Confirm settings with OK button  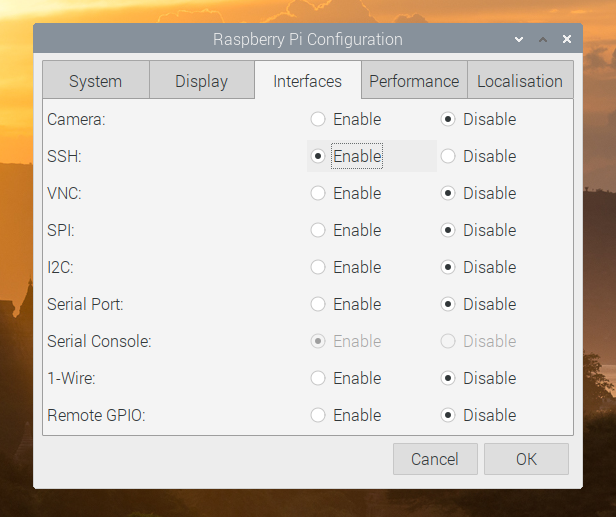click(526, 459)
